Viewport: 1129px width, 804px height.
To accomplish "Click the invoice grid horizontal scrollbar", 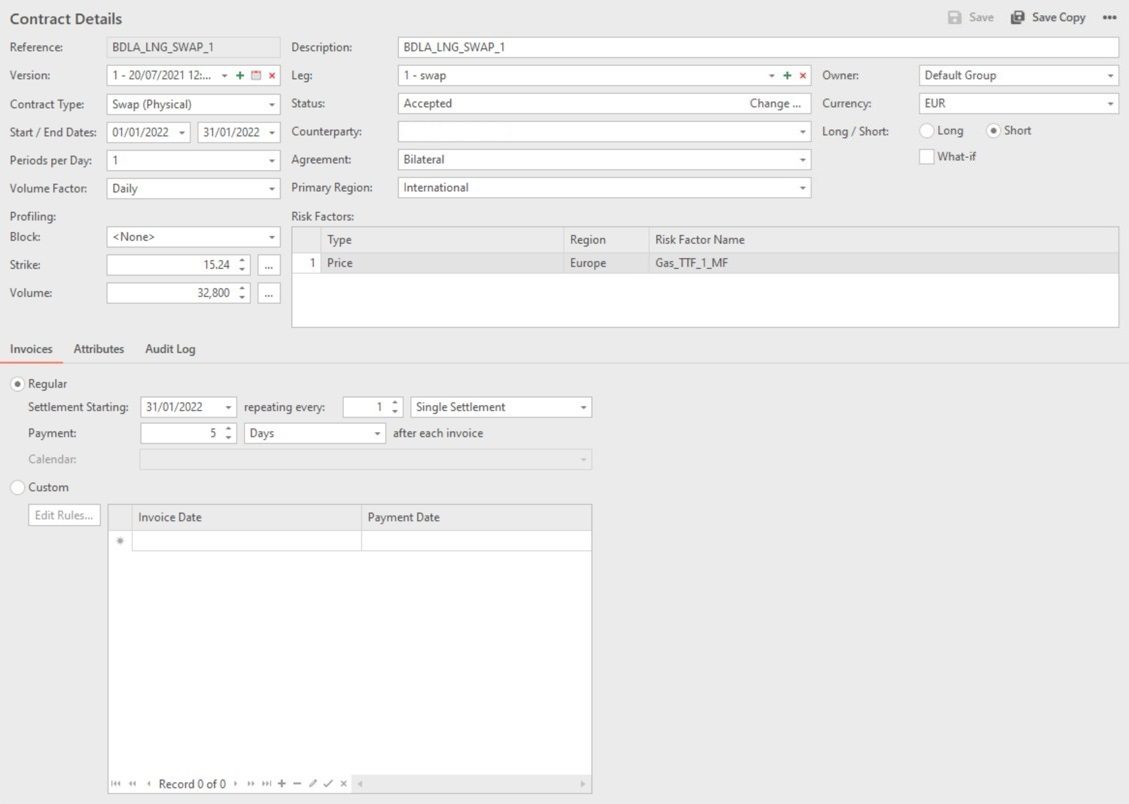I will coord(470,784).
